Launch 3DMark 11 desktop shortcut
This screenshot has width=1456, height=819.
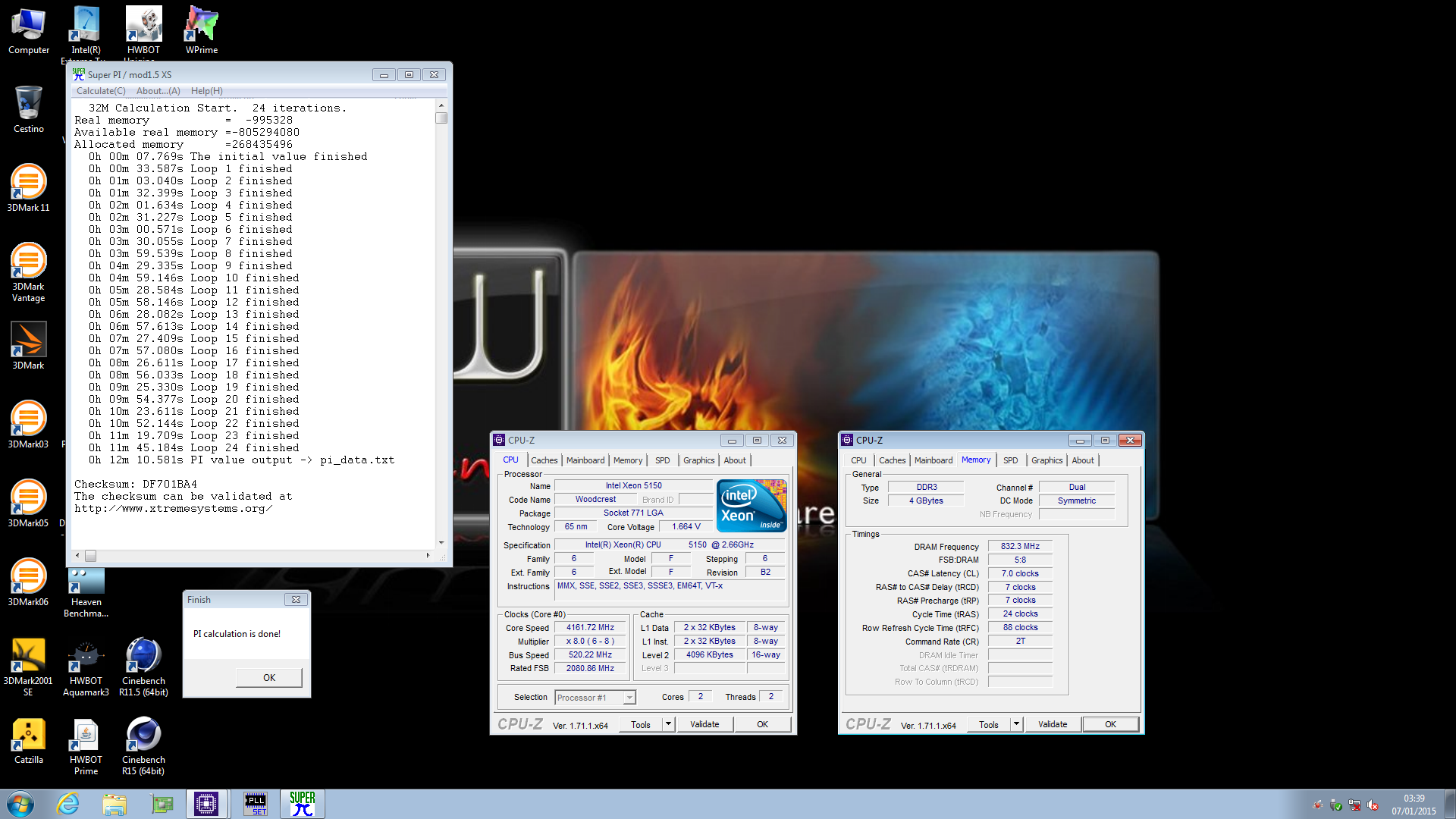(29, 188)
